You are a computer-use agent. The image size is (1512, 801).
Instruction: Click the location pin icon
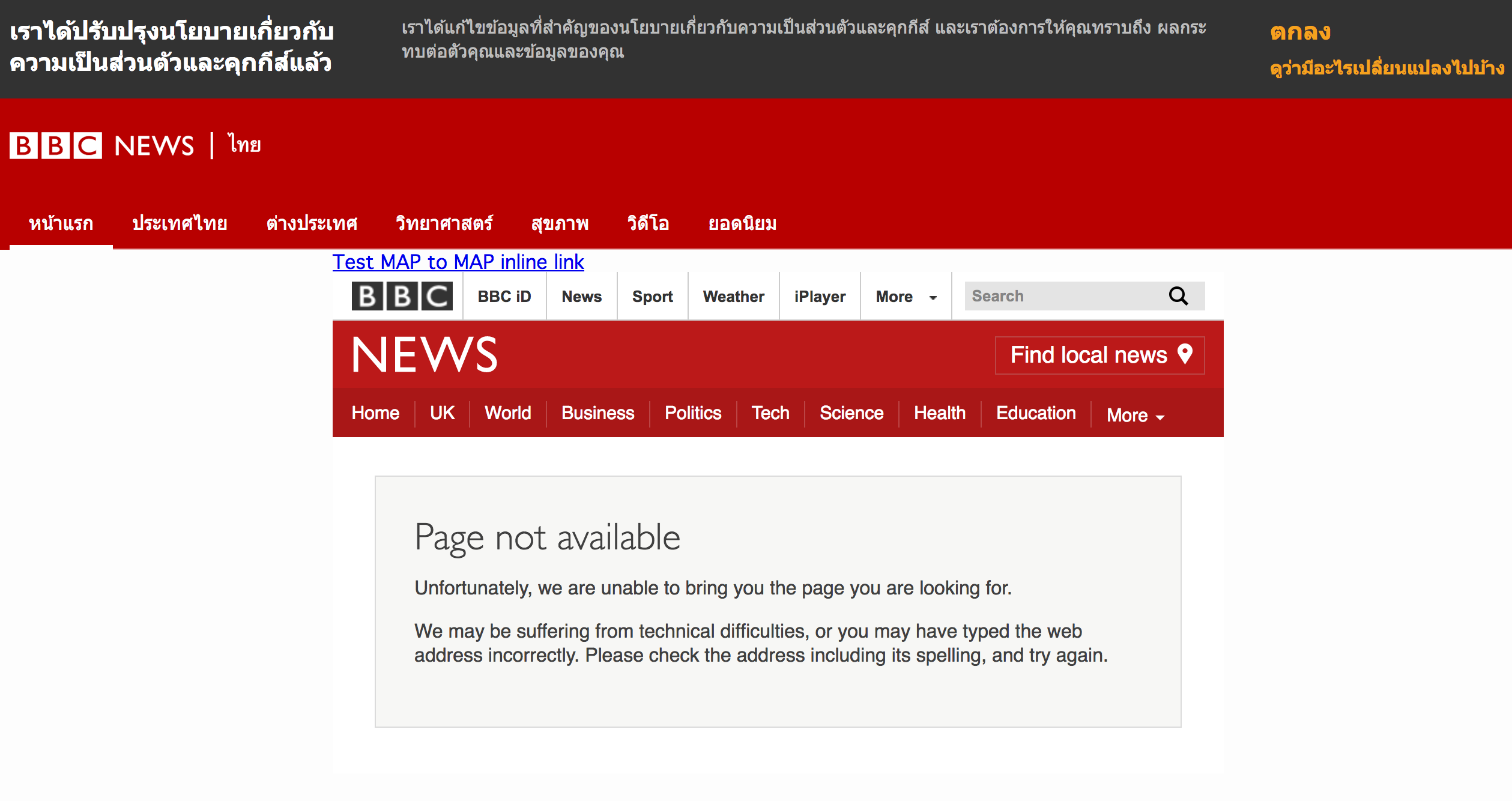[1185, 354]
